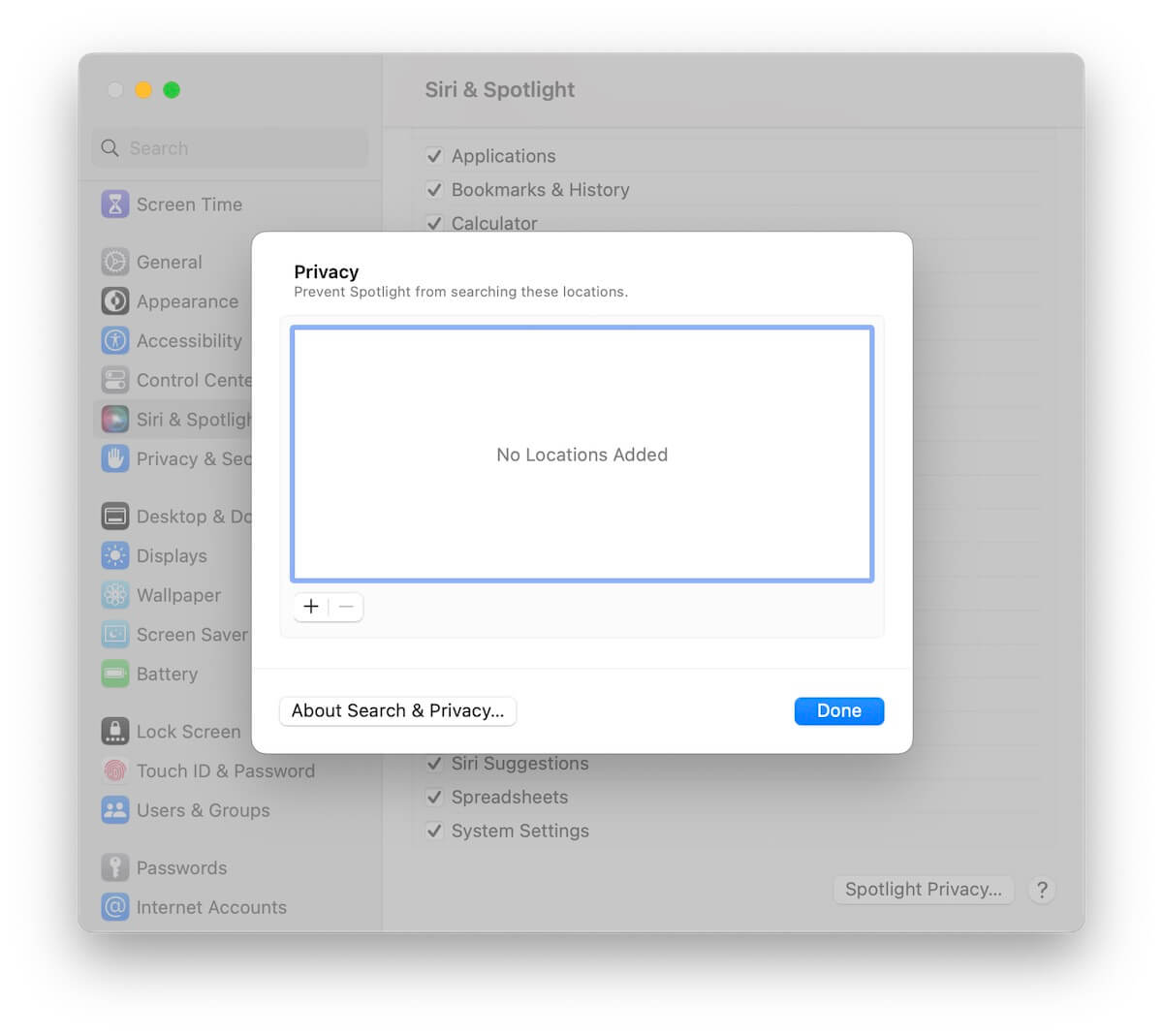The height and width of the screenshot is (1036, 1163).
Task: Click the Internet Accounts @ icon
Action: click(115, 907)
